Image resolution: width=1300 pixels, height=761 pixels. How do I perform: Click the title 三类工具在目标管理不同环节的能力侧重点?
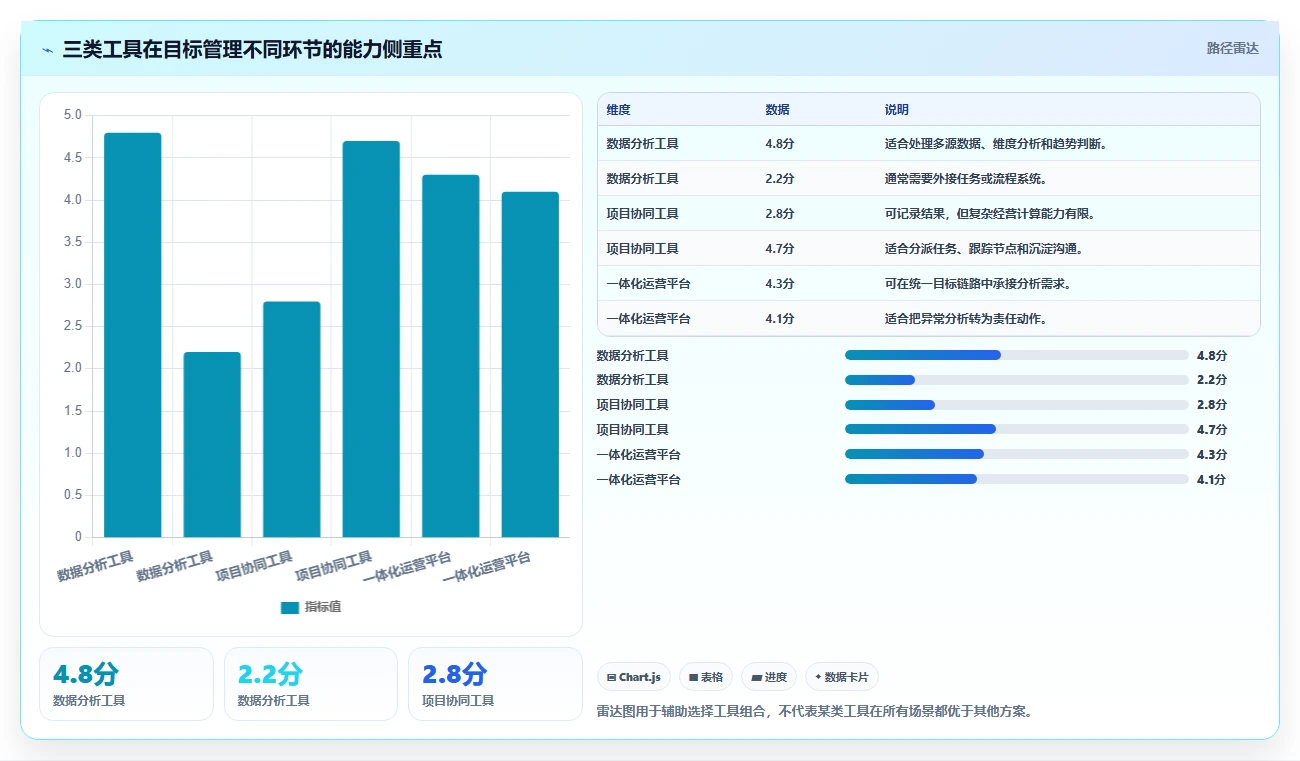[252, 50]
